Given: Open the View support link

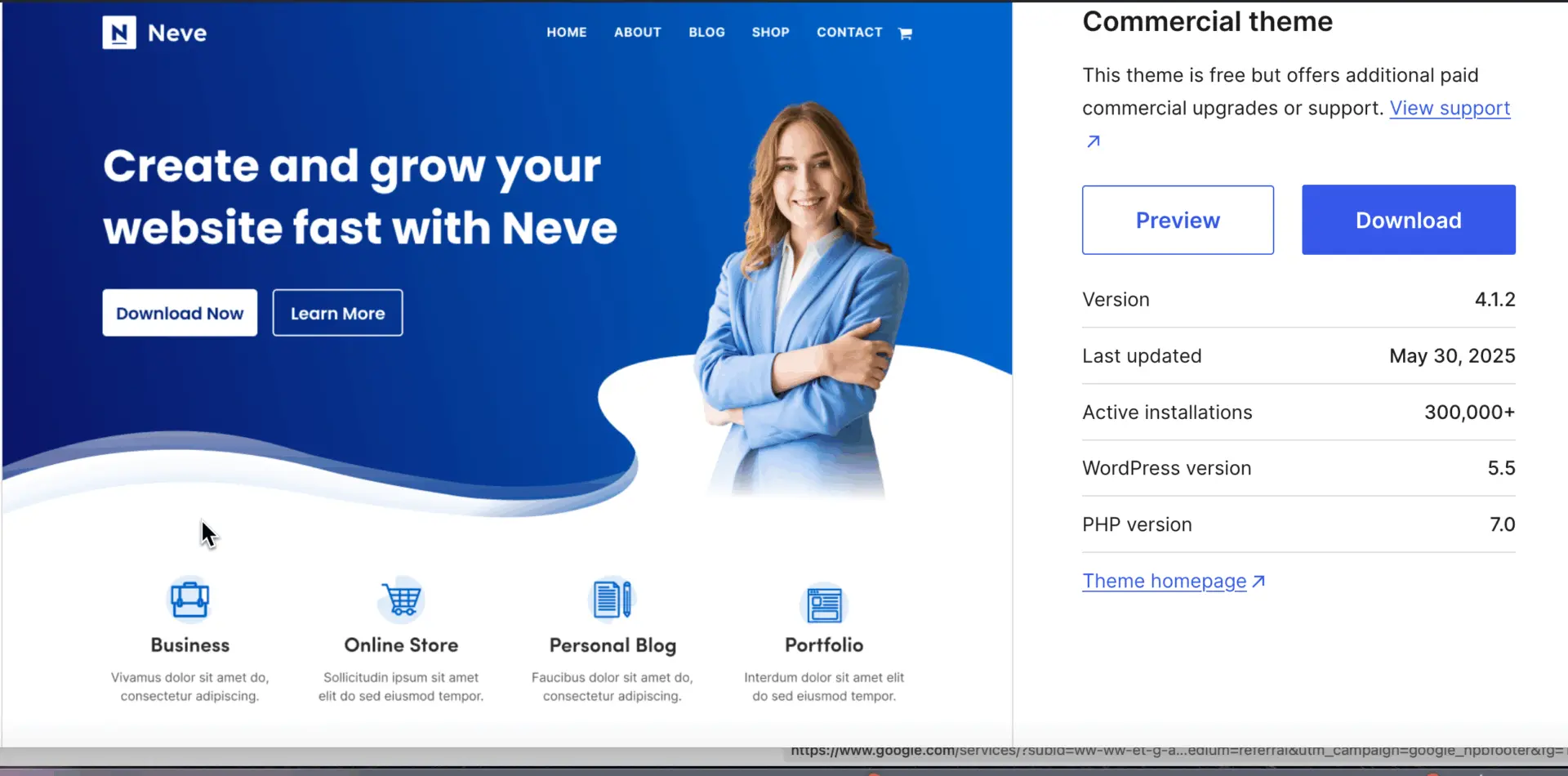Looking at the screenshot, I should click(x=1450, y=107).
